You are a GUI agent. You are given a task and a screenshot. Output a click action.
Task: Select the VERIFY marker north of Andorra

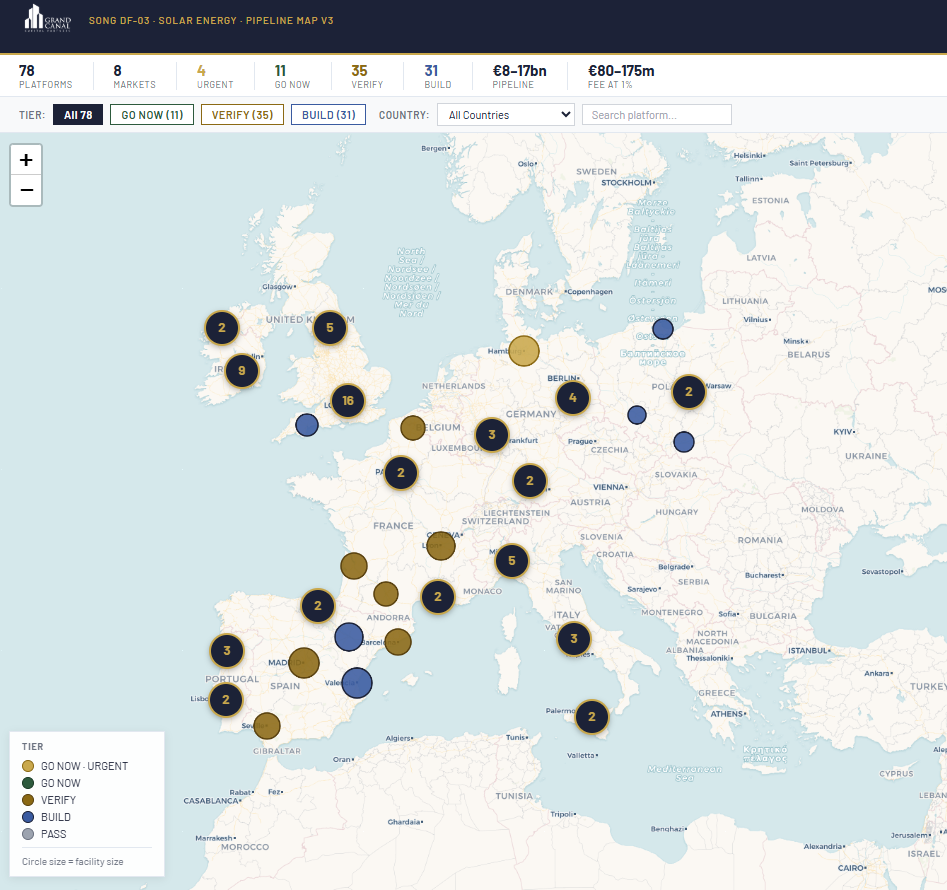click(386, 594)
